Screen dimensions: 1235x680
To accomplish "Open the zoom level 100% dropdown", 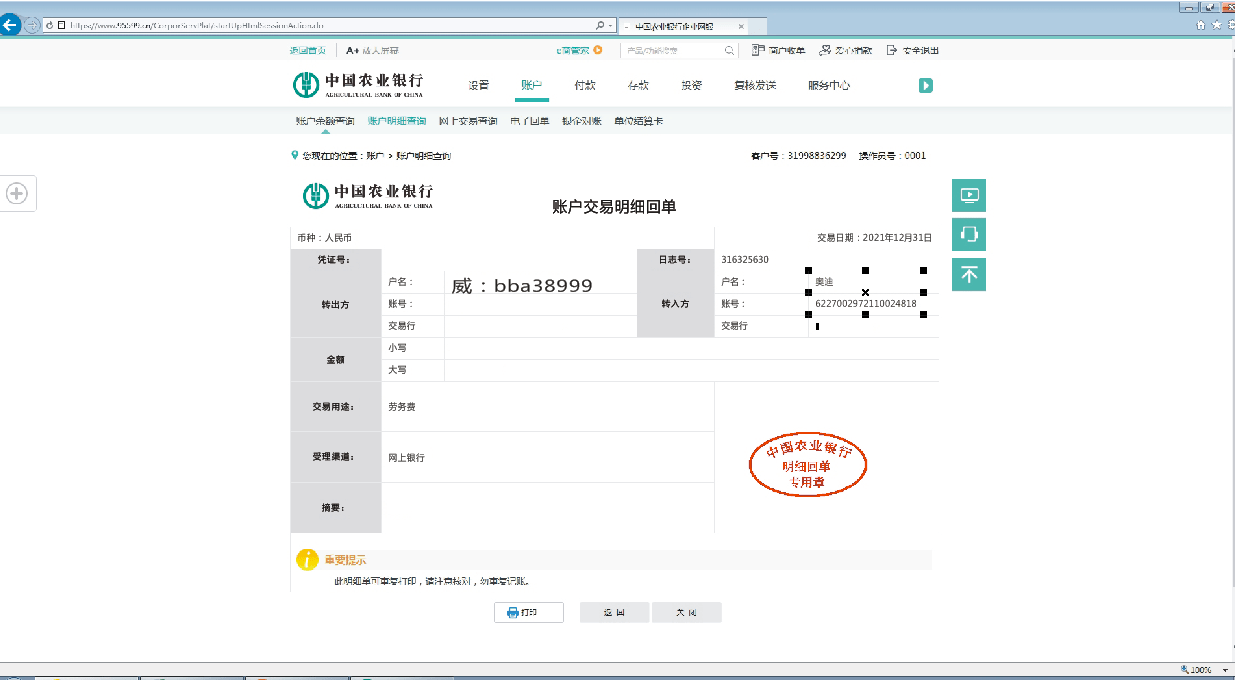I will pos(1226,670).
